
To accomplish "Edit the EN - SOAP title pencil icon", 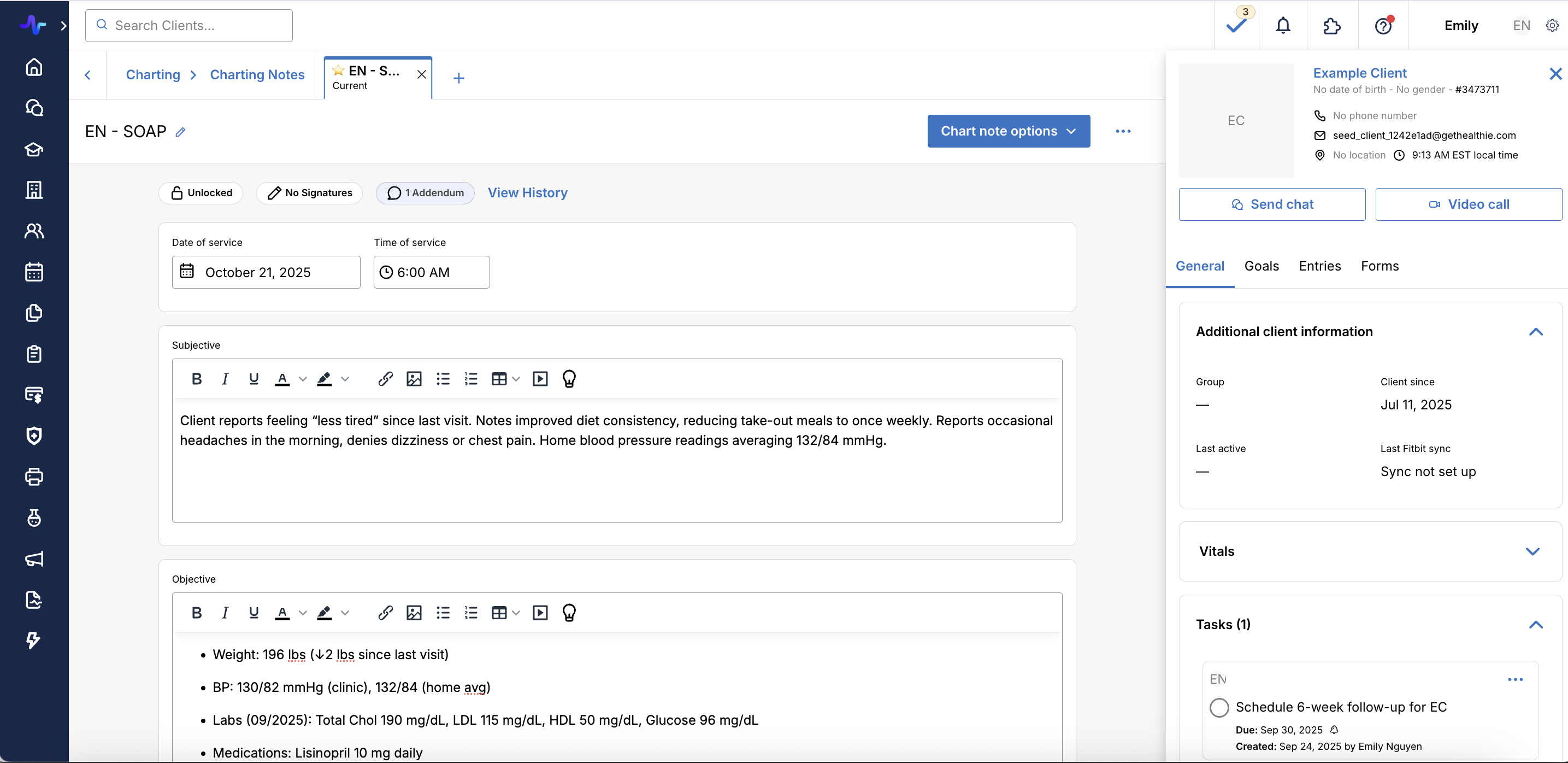I will pos(180,132).
